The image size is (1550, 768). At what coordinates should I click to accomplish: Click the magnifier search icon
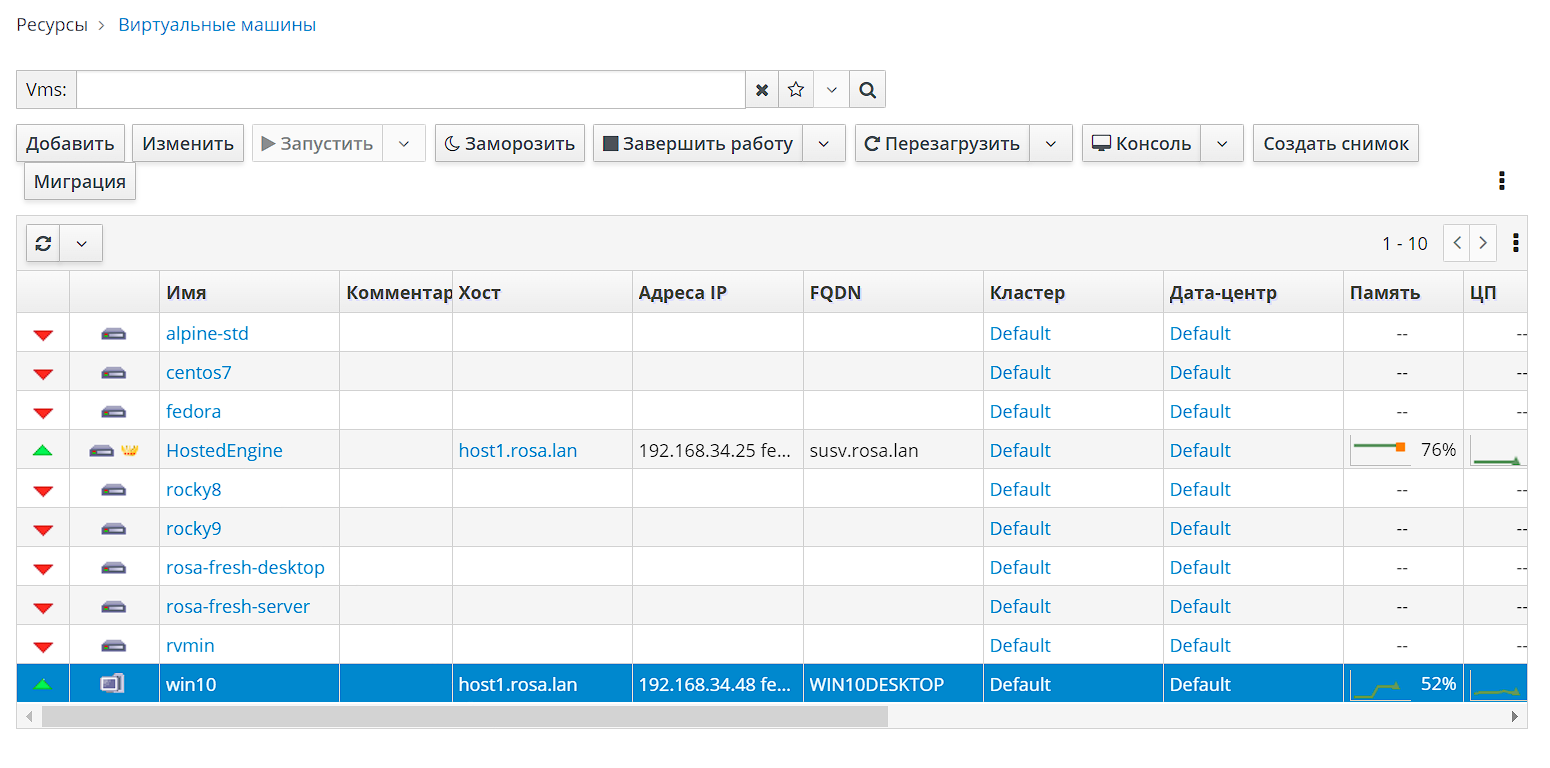[868, 90]
